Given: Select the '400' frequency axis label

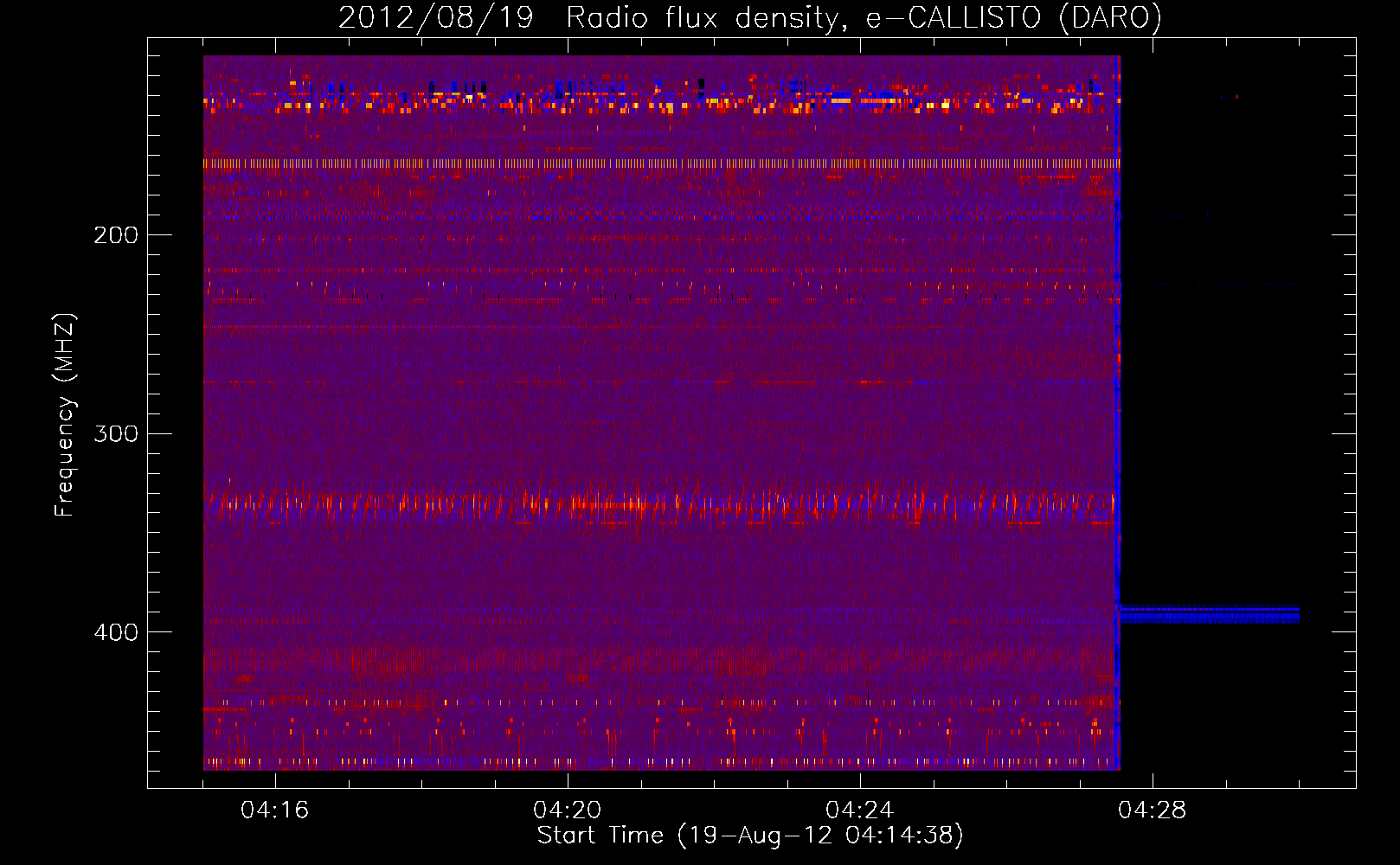Looking at the screenshot, I should tap(116, 632).
